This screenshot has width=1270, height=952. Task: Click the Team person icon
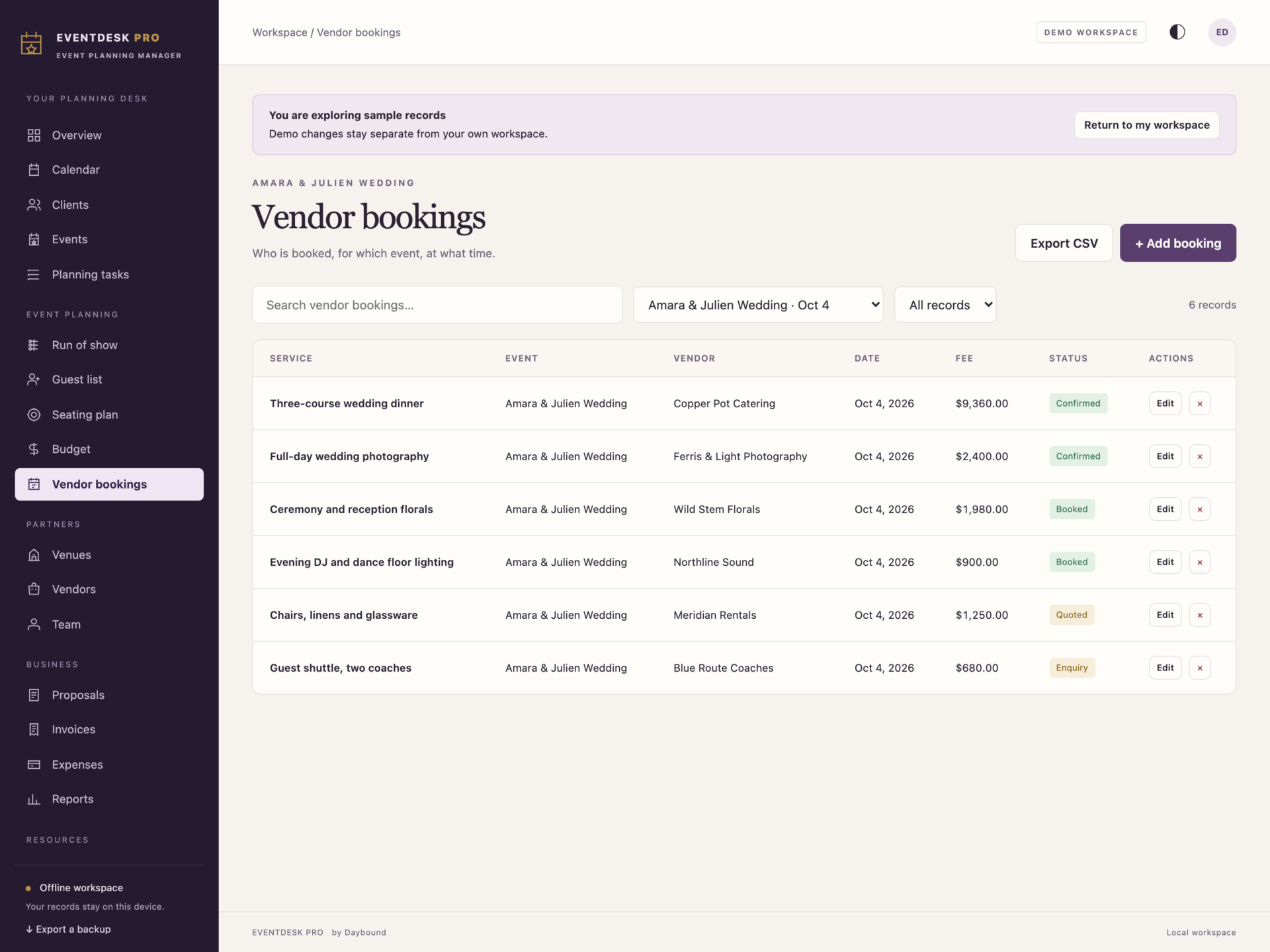point(34,624)
